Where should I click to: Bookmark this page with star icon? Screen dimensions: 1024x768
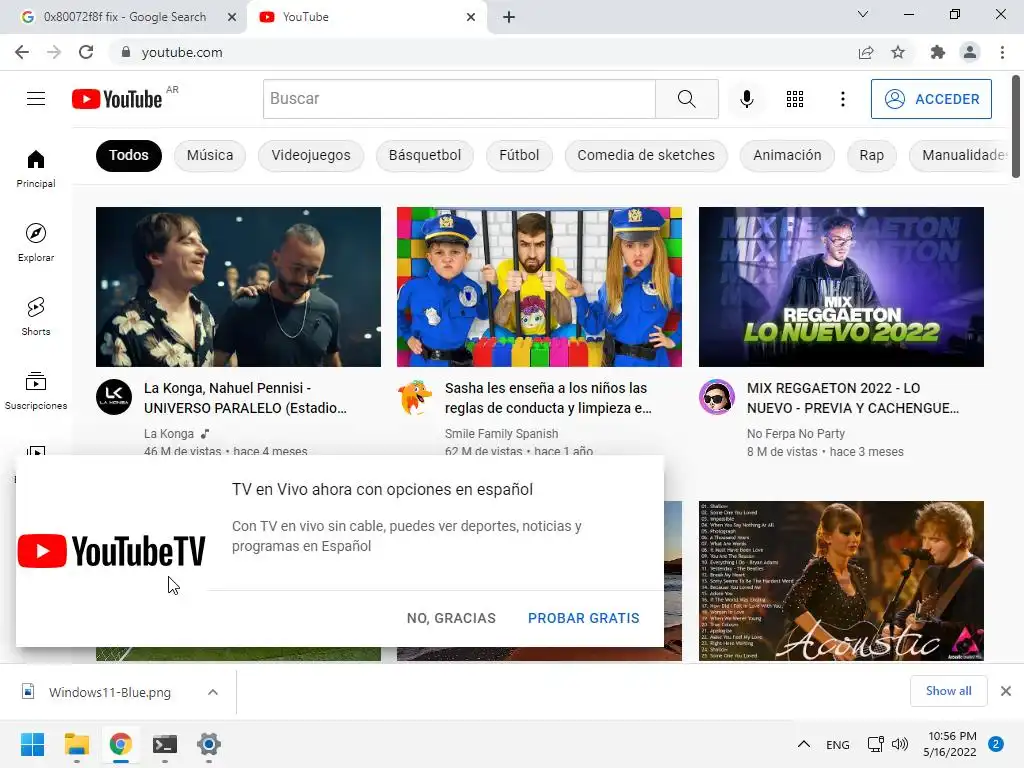coord(898,52)
